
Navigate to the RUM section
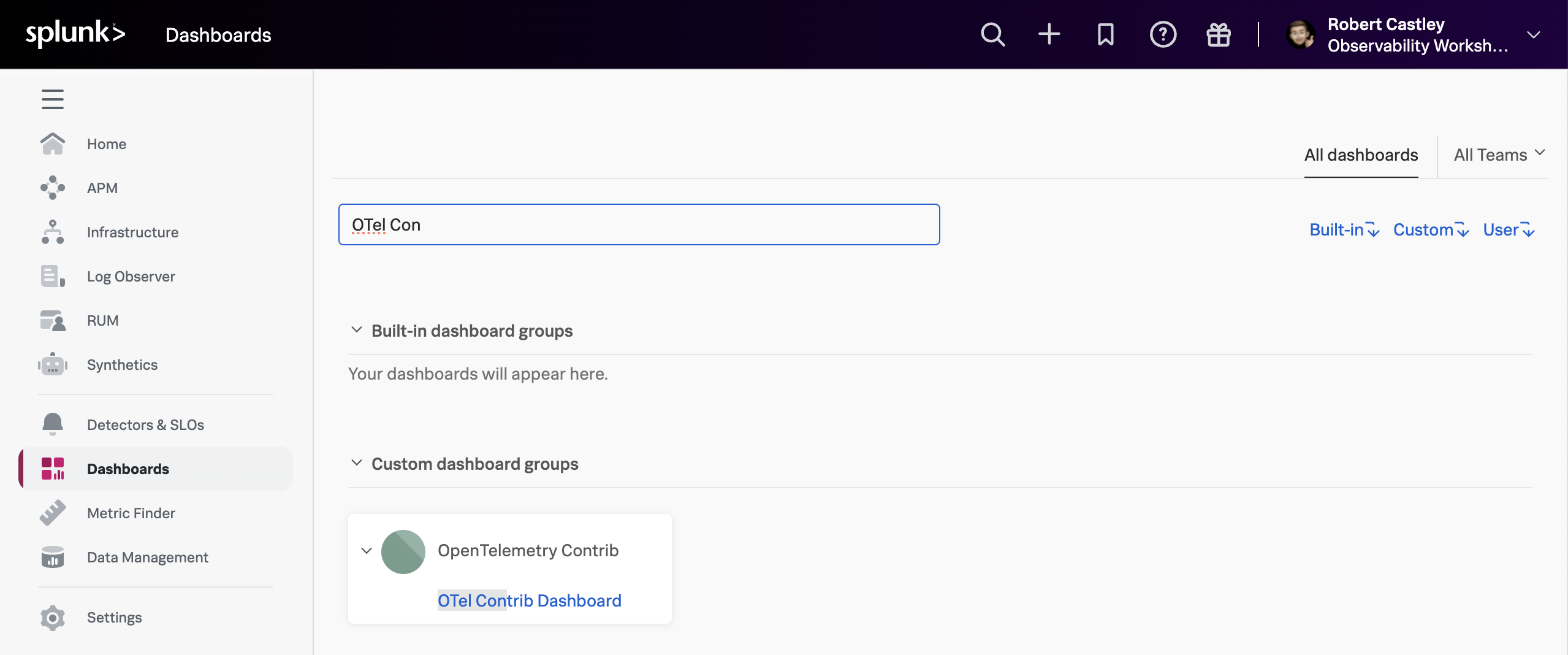[102, 320]
